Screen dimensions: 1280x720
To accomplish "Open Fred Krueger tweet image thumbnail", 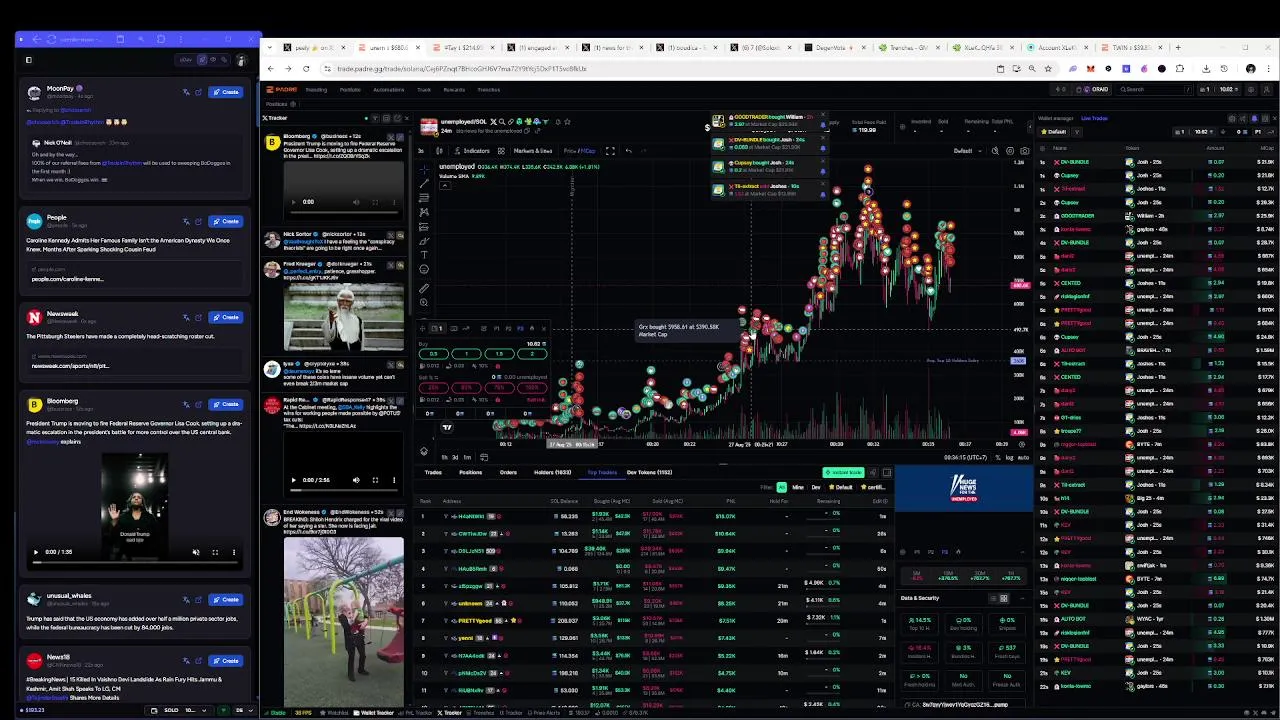I will point(343,316).
